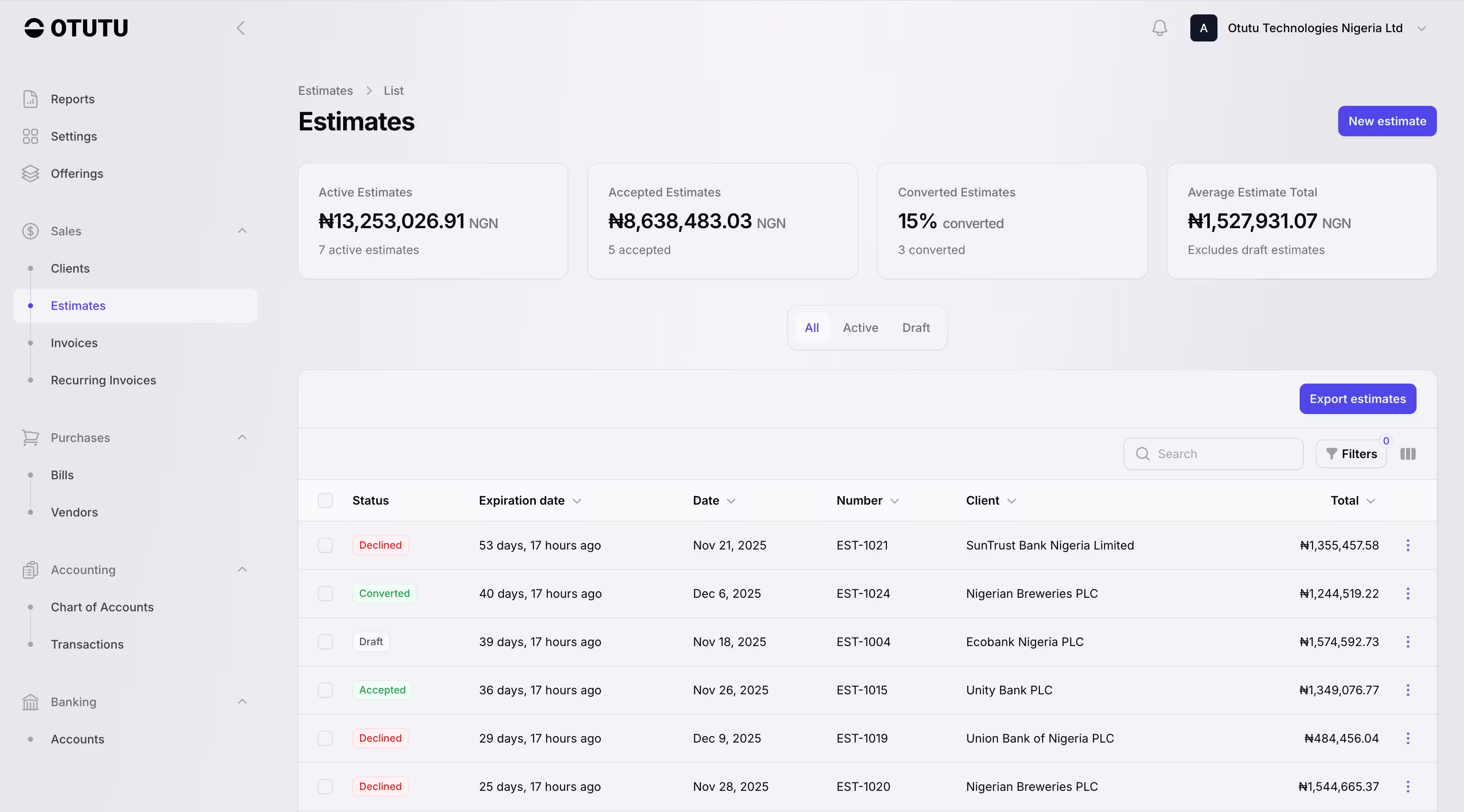Click the OTUTU logo
This screenshot has width=1464, height=812.
[76, 28]
